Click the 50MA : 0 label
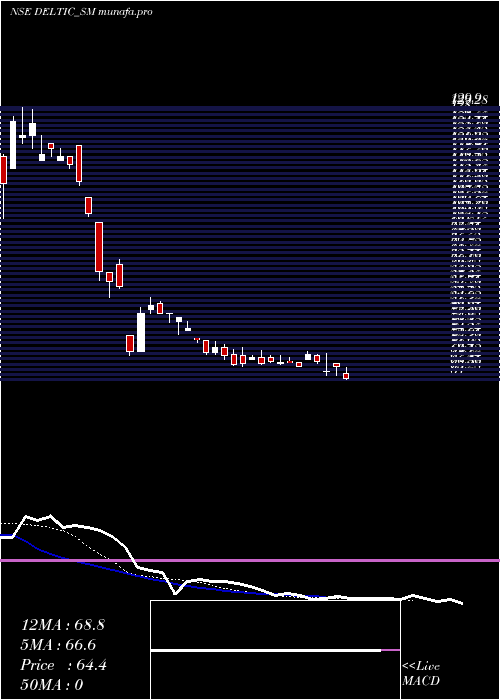The width and height of the screenshot is (500, 700). tap(52, 685)
